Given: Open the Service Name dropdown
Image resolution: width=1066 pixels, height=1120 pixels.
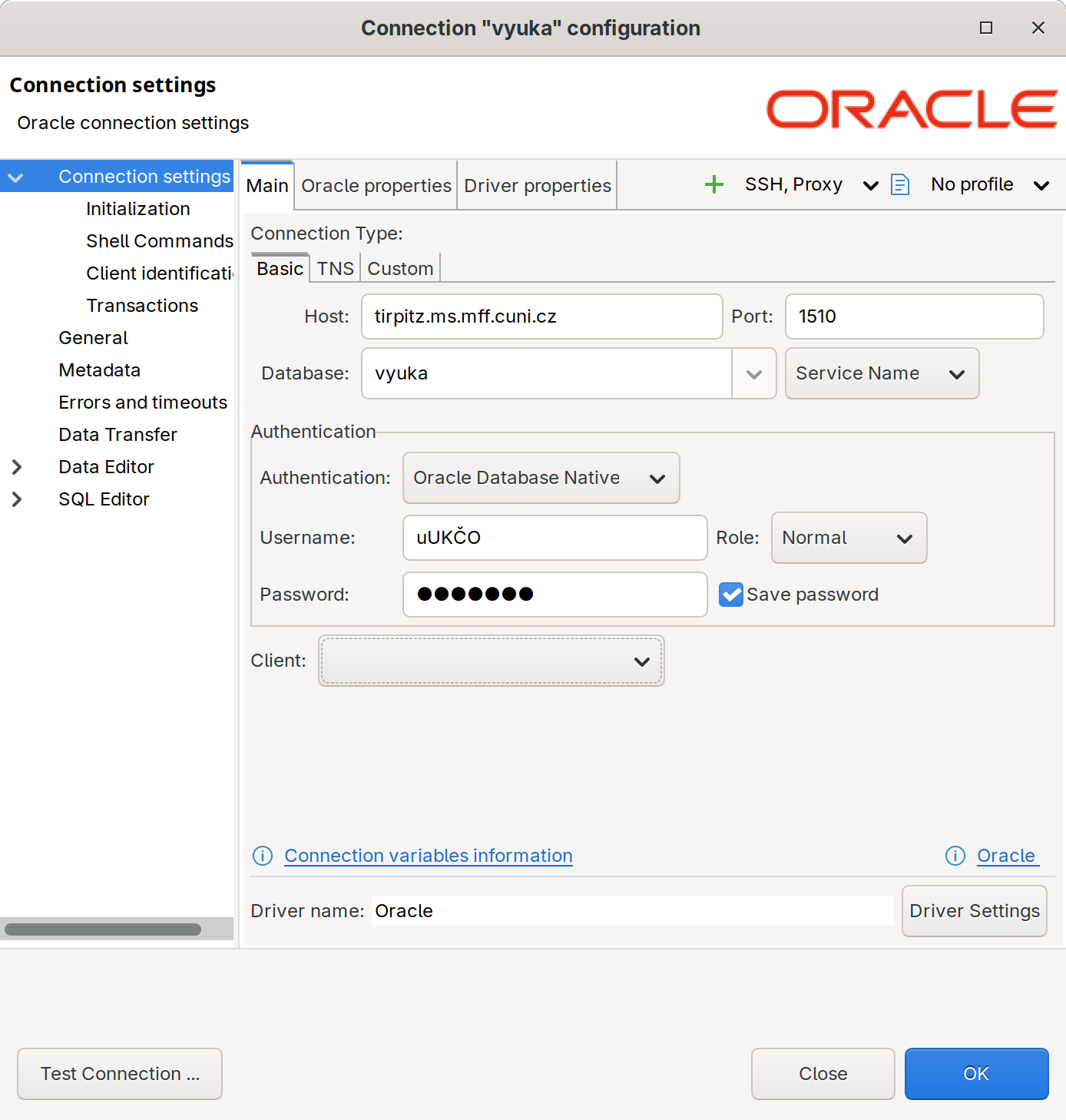Looking at the screenshot, I should (882, 373).
